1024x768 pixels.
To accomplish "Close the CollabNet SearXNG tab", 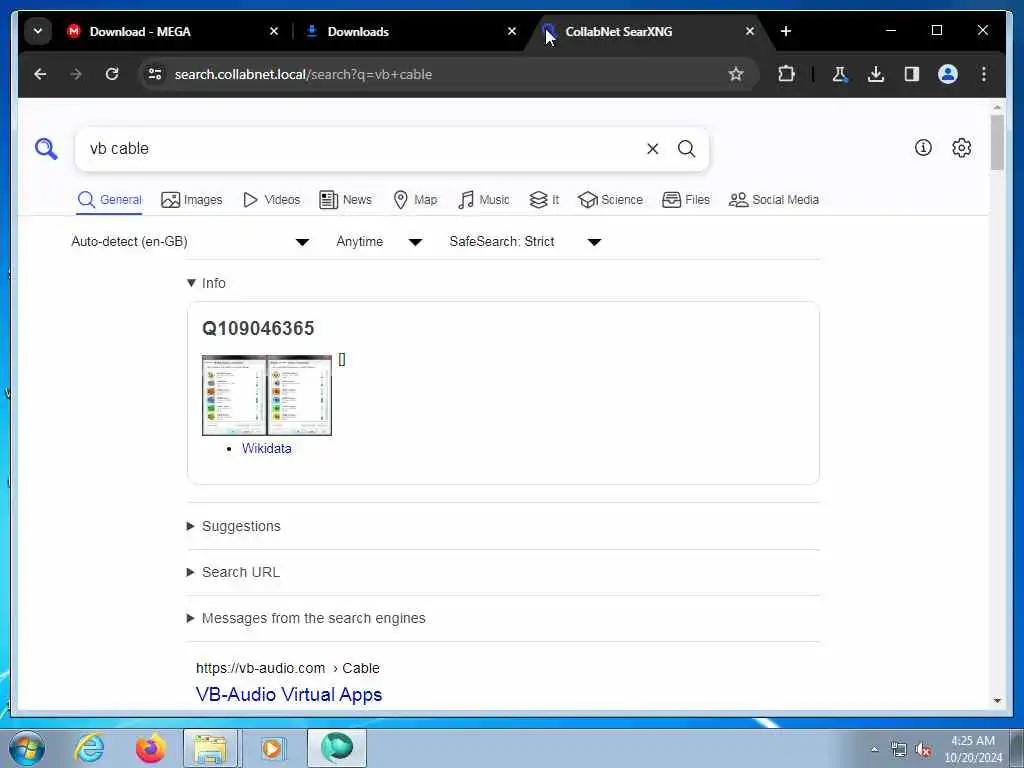I will [750, 31].
